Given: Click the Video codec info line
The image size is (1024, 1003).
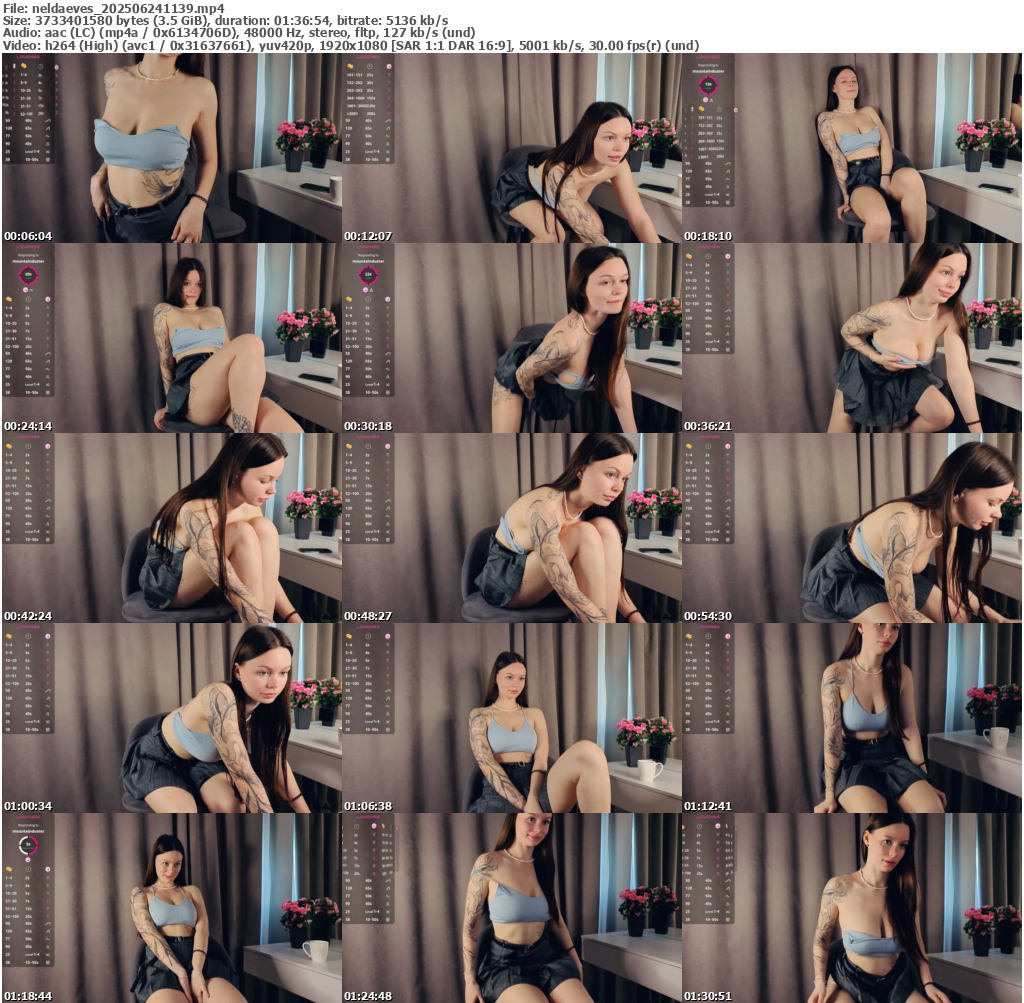Looking at the screenshot, I should pyautogui.click(x=350, y=45).
